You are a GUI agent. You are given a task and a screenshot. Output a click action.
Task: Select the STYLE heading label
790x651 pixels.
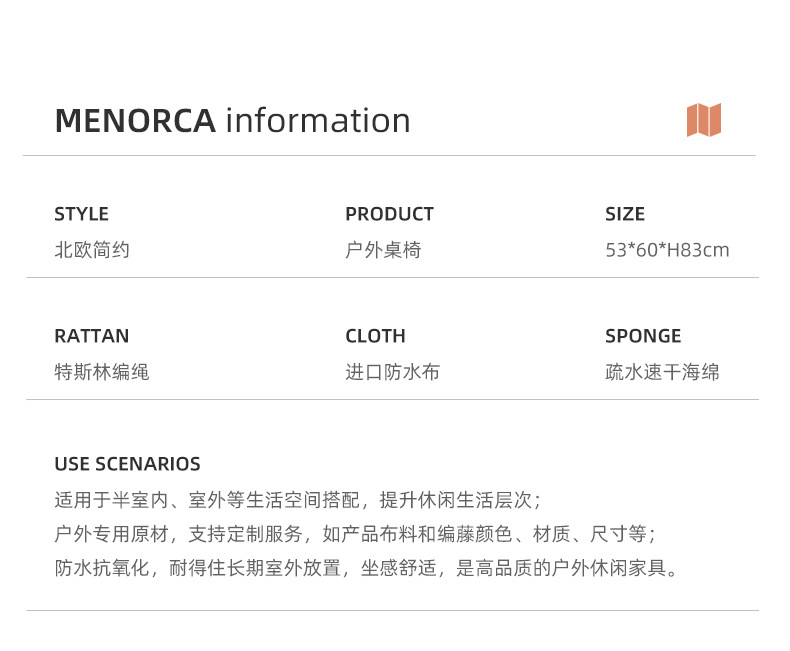pyautogui.click(x=81, y=214)
